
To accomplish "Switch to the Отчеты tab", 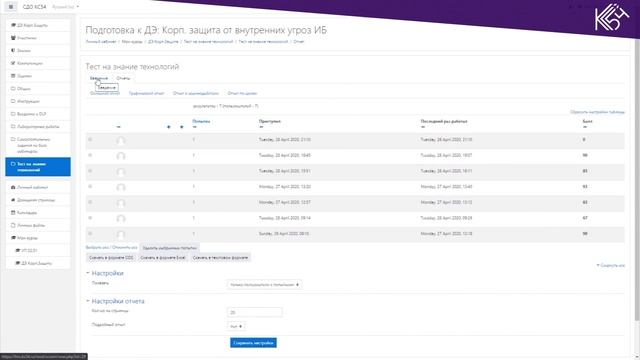I will point(123,78).
